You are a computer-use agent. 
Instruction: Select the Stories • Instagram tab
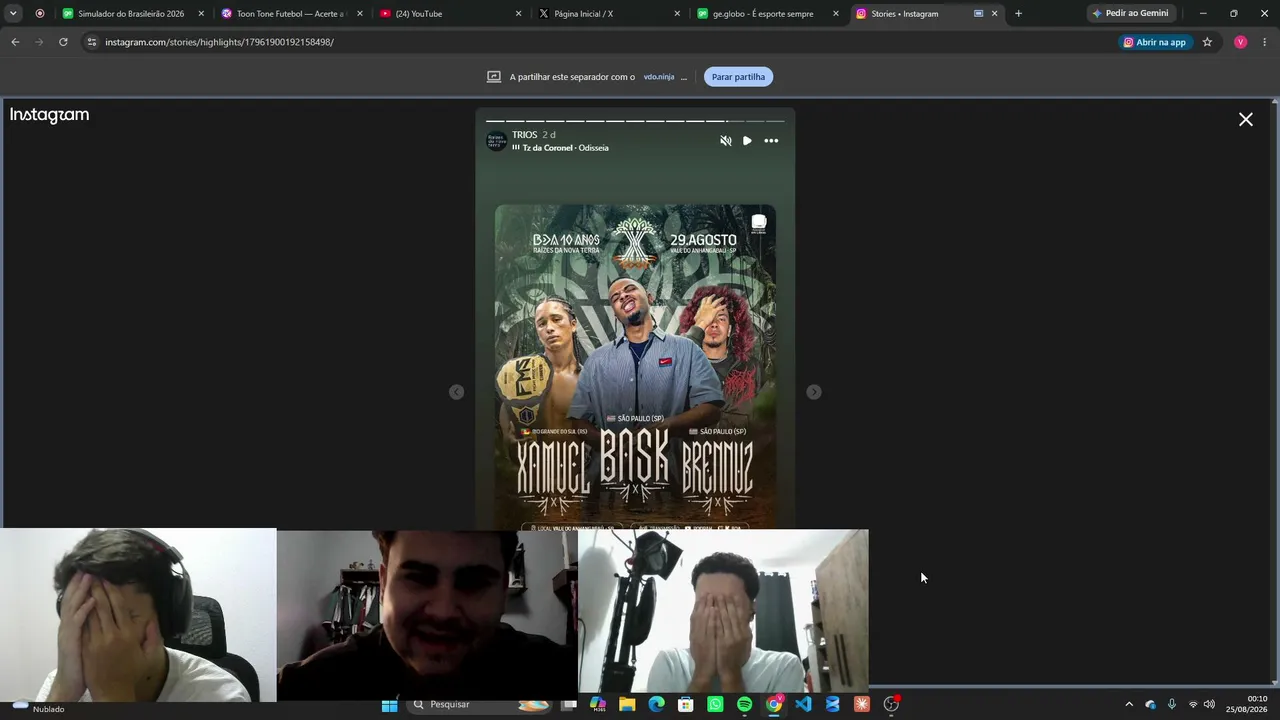point(926,14)
